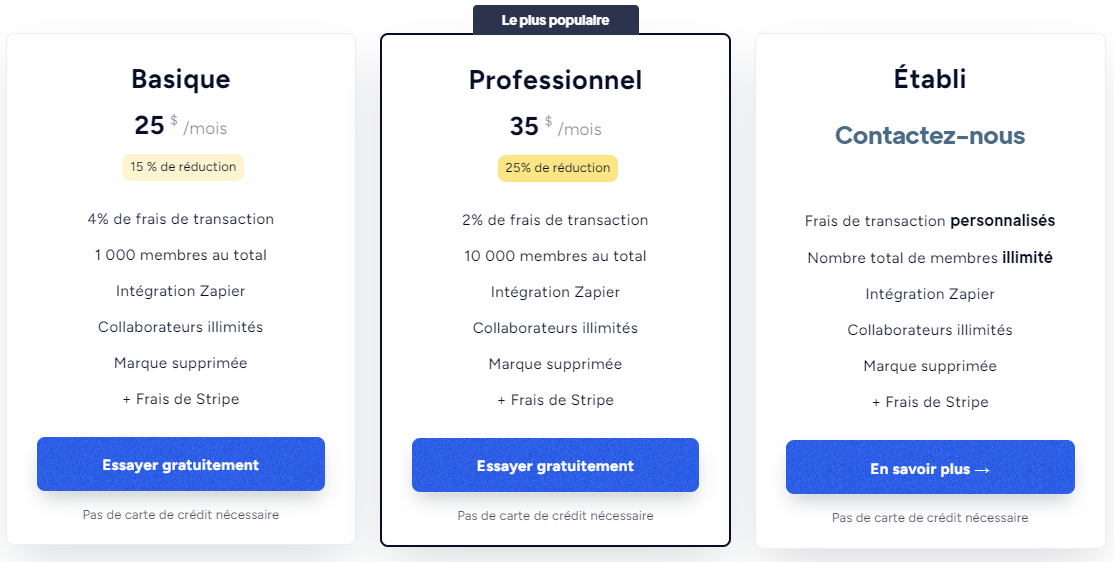1114x562 pixels.
Task: Click Essayer gratuitement in Professionnel plan
Action: point(555,465)
